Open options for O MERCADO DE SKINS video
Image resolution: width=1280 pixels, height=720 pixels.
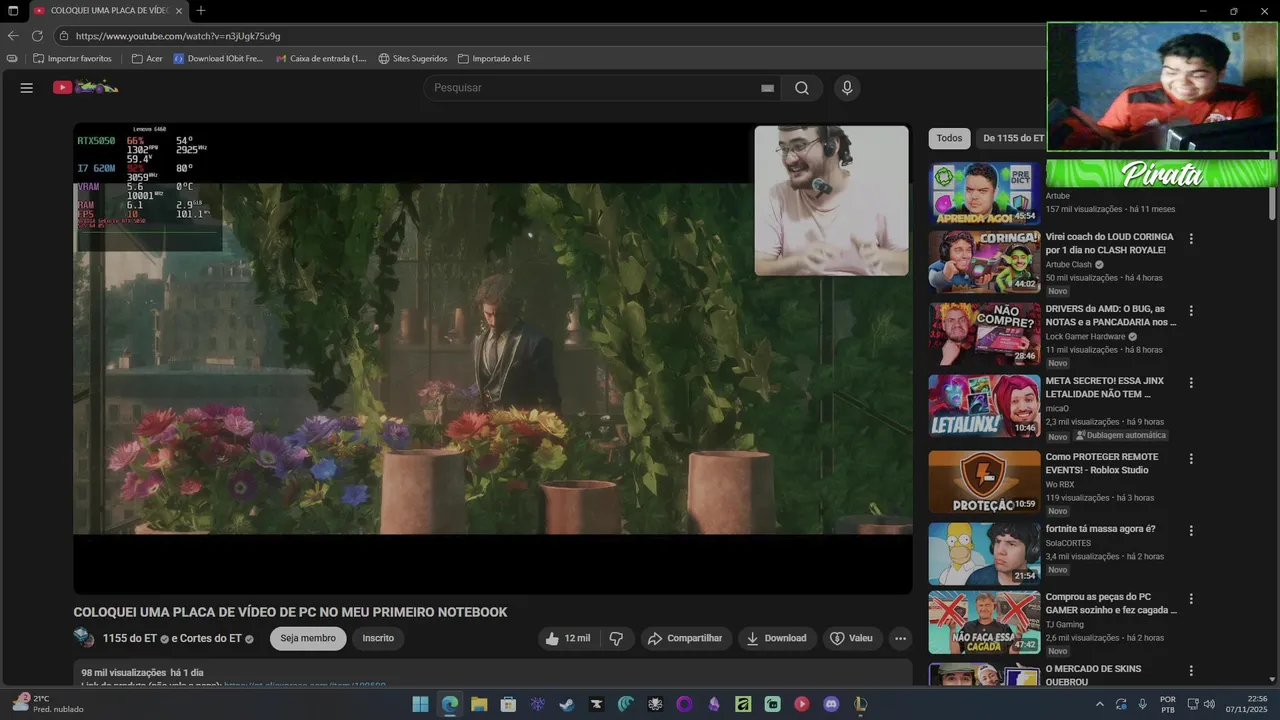(1190, 671)
